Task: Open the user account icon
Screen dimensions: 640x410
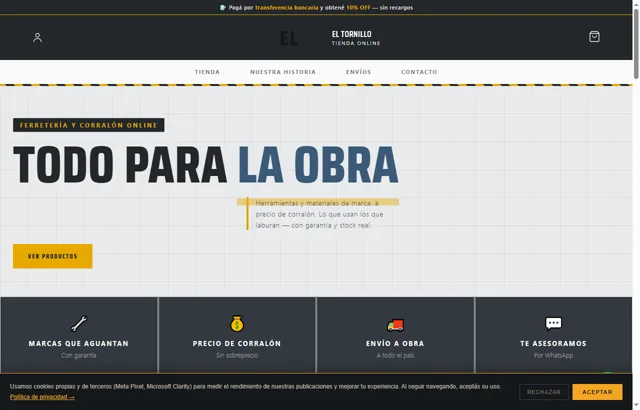Action: 37,38
